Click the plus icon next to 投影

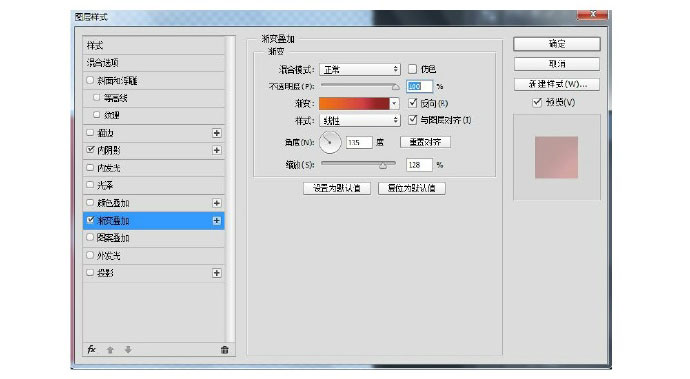217,273
